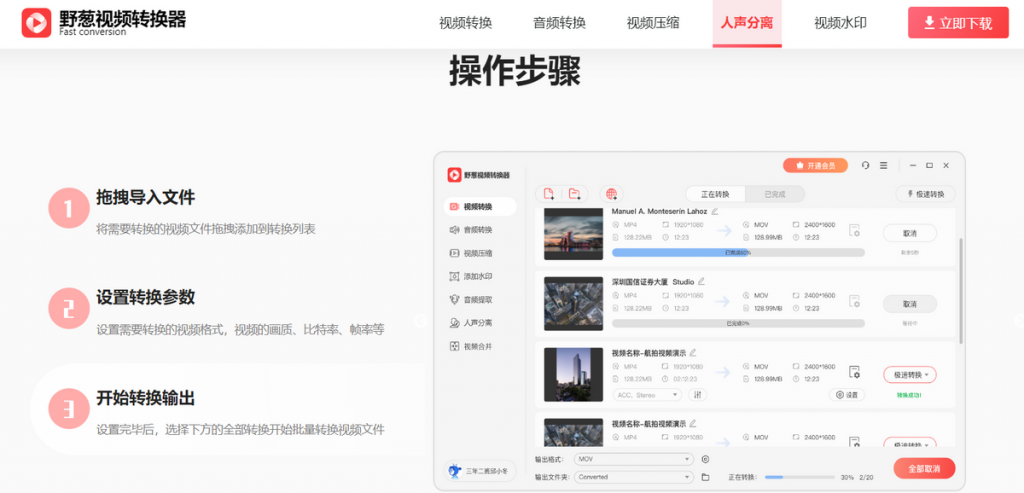The image size is (1024, 493).
Task: Open output settings icon for Manuel A. Monteserín row
Action: click(854, 231)
